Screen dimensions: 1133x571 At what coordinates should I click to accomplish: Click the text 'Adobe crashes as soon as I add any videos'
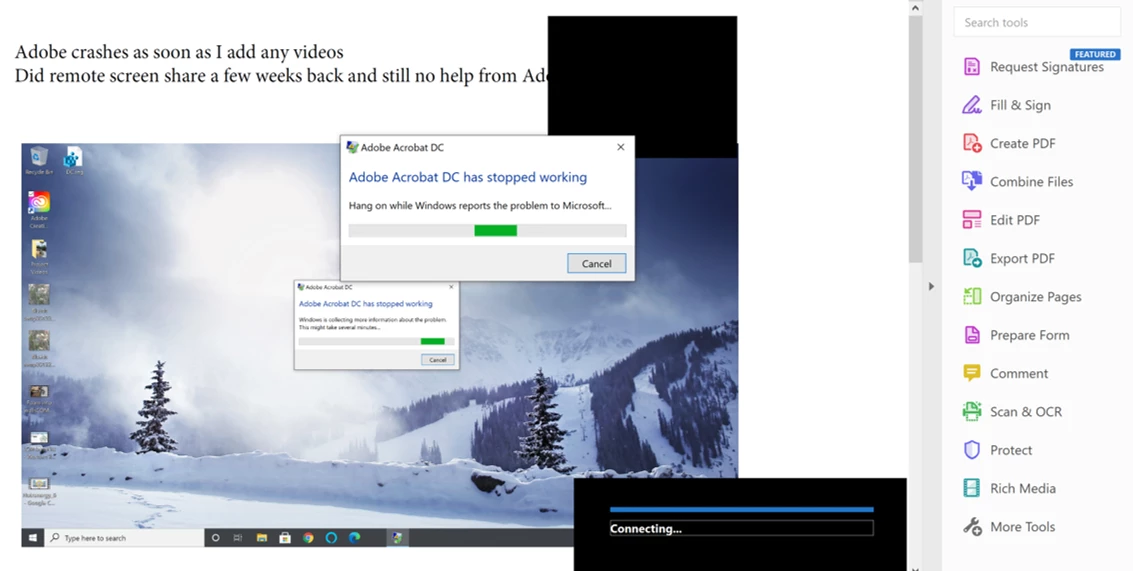[x=179, y=52]
